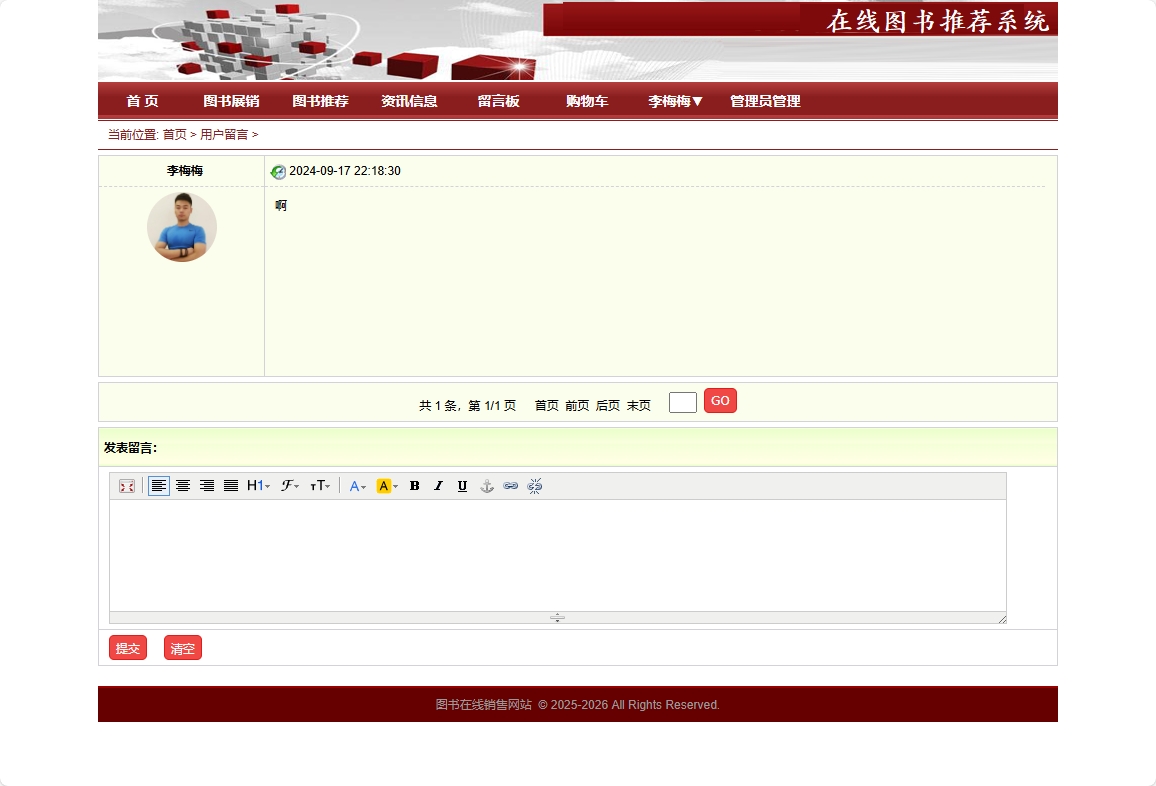Image resolution: width=1156 pixels, height=786 pixels.
Task: Click the editor height handle bar
Action: 557,618
